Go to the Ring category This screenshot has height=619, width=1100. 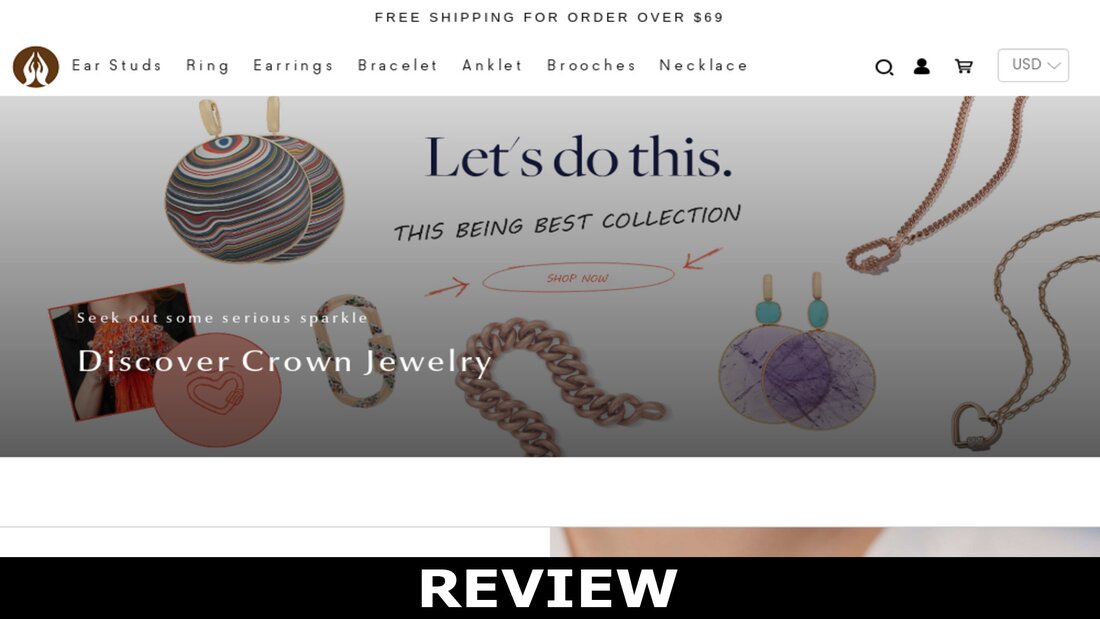208,66
